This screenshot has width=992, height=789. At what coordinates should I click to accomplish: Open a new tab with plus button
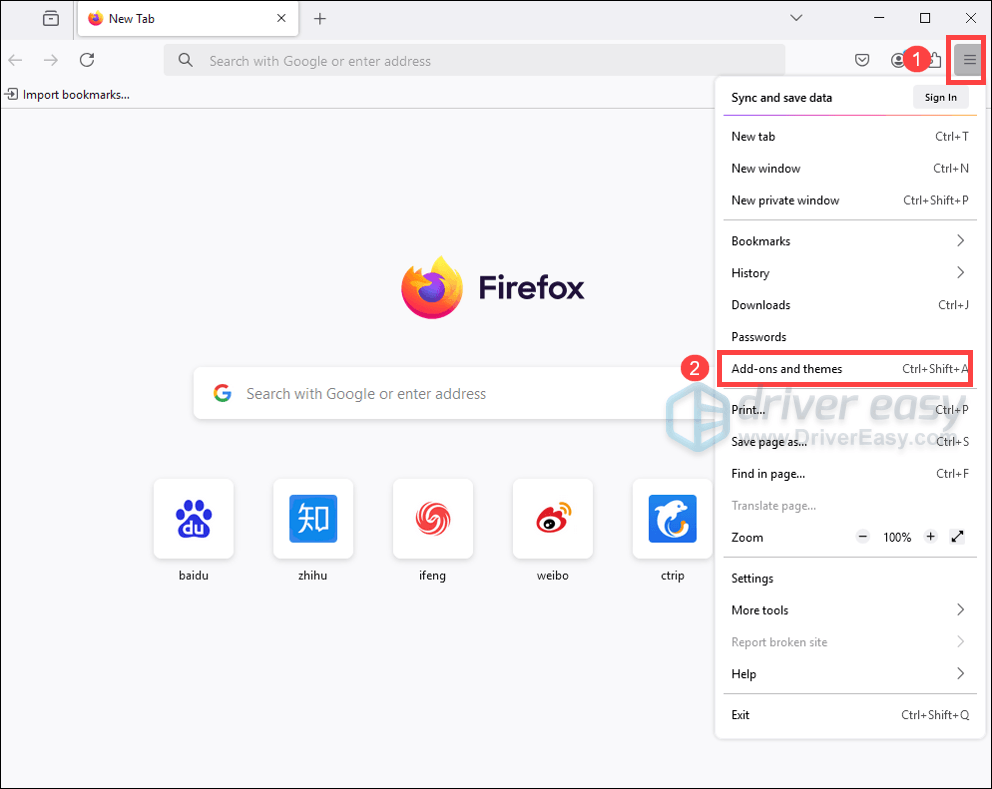pos(320,19)
